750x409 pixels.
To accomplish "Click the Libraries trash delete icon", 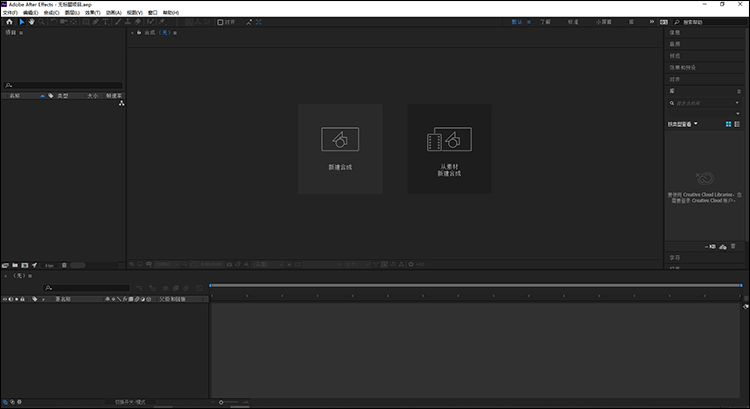I will pyautogui.click(x=733, y=246).
